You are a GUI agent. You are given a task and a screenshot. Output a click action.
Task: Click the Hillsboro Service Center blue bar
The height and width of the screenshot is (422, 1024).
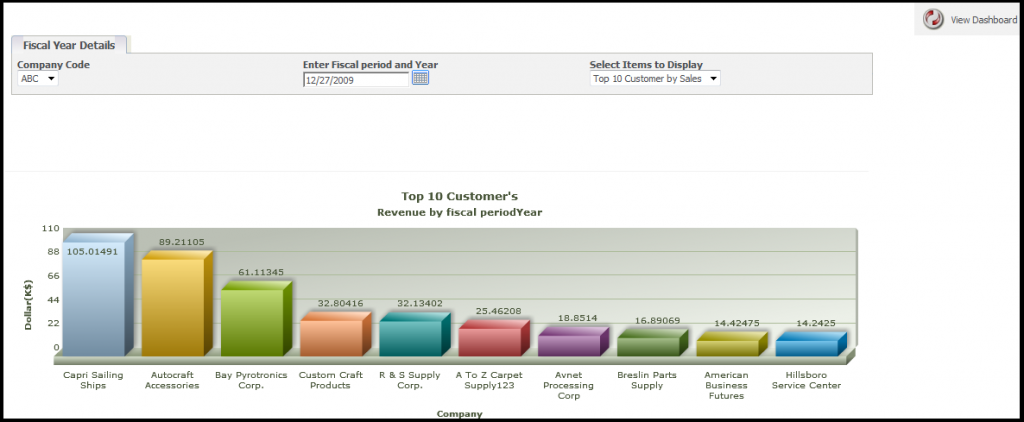(804, 347)
